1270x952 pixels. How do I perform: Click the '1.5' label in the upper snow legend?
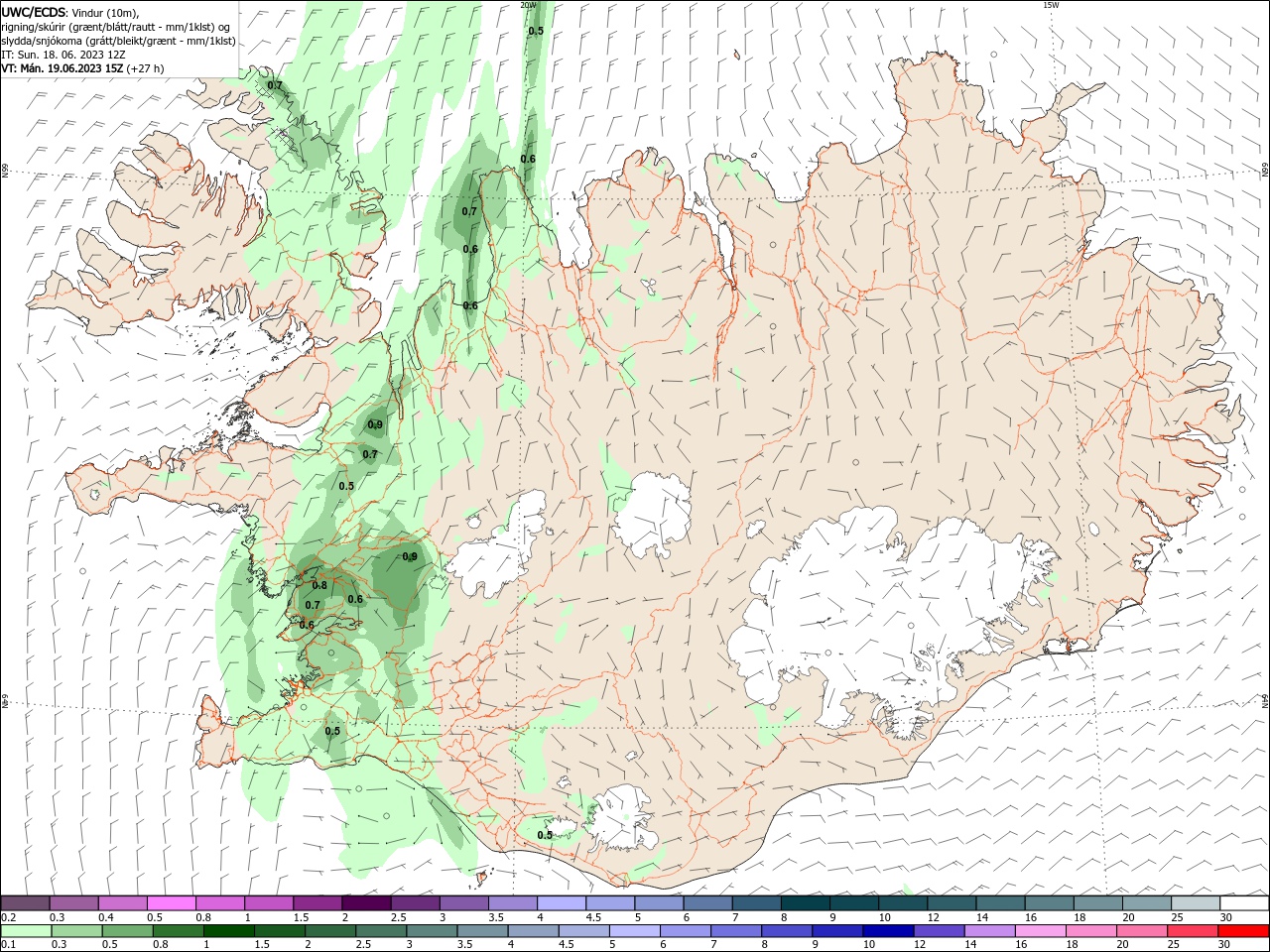pos(301,917)
